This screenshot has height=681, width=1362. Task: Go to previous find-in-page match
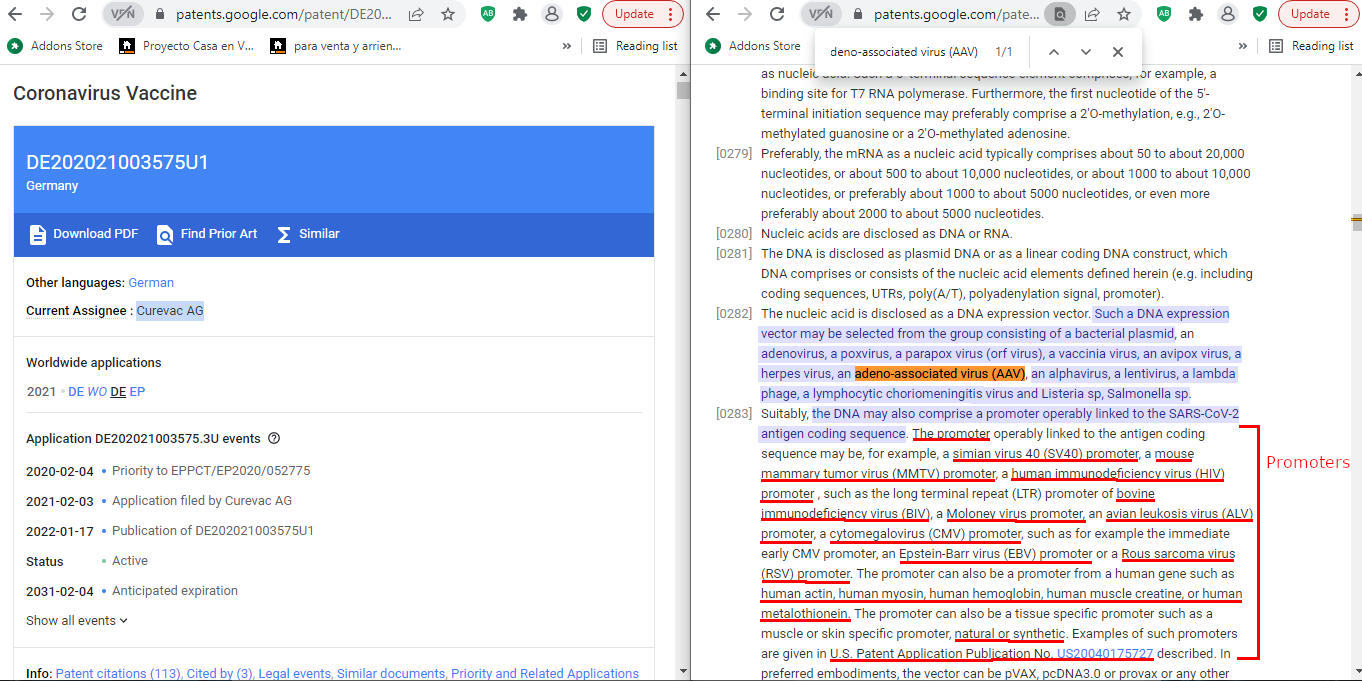click(x=1053, y=52)
